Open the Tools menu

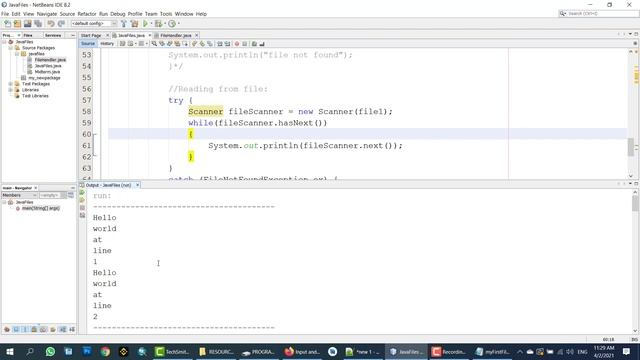[x=166, y=14]
